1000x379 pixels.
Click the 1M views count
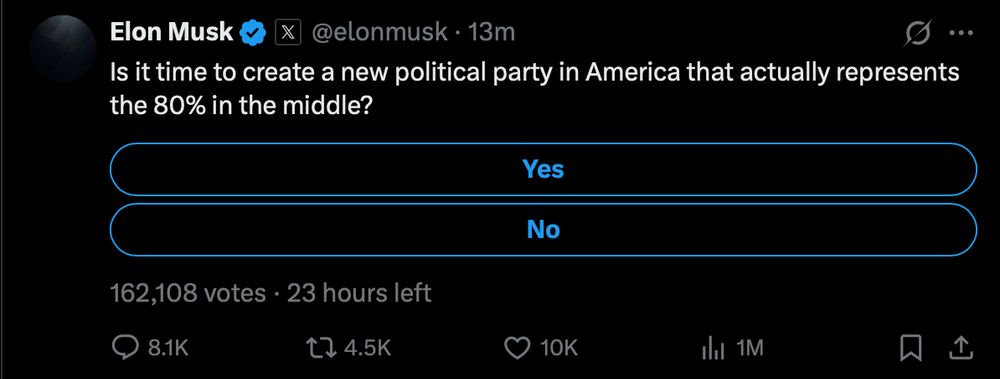[x=749, y=348]
